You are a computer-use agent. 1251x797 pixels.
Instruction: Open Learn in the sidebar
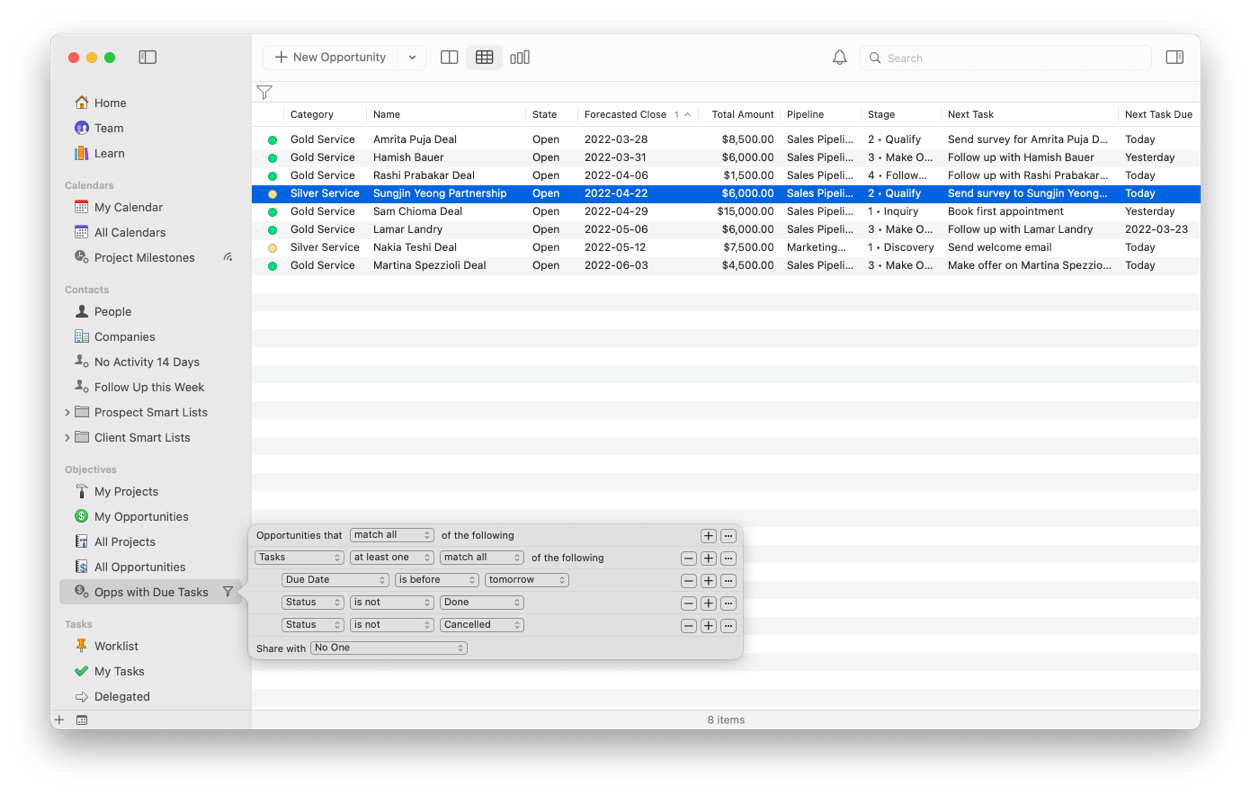pos(109,153)
